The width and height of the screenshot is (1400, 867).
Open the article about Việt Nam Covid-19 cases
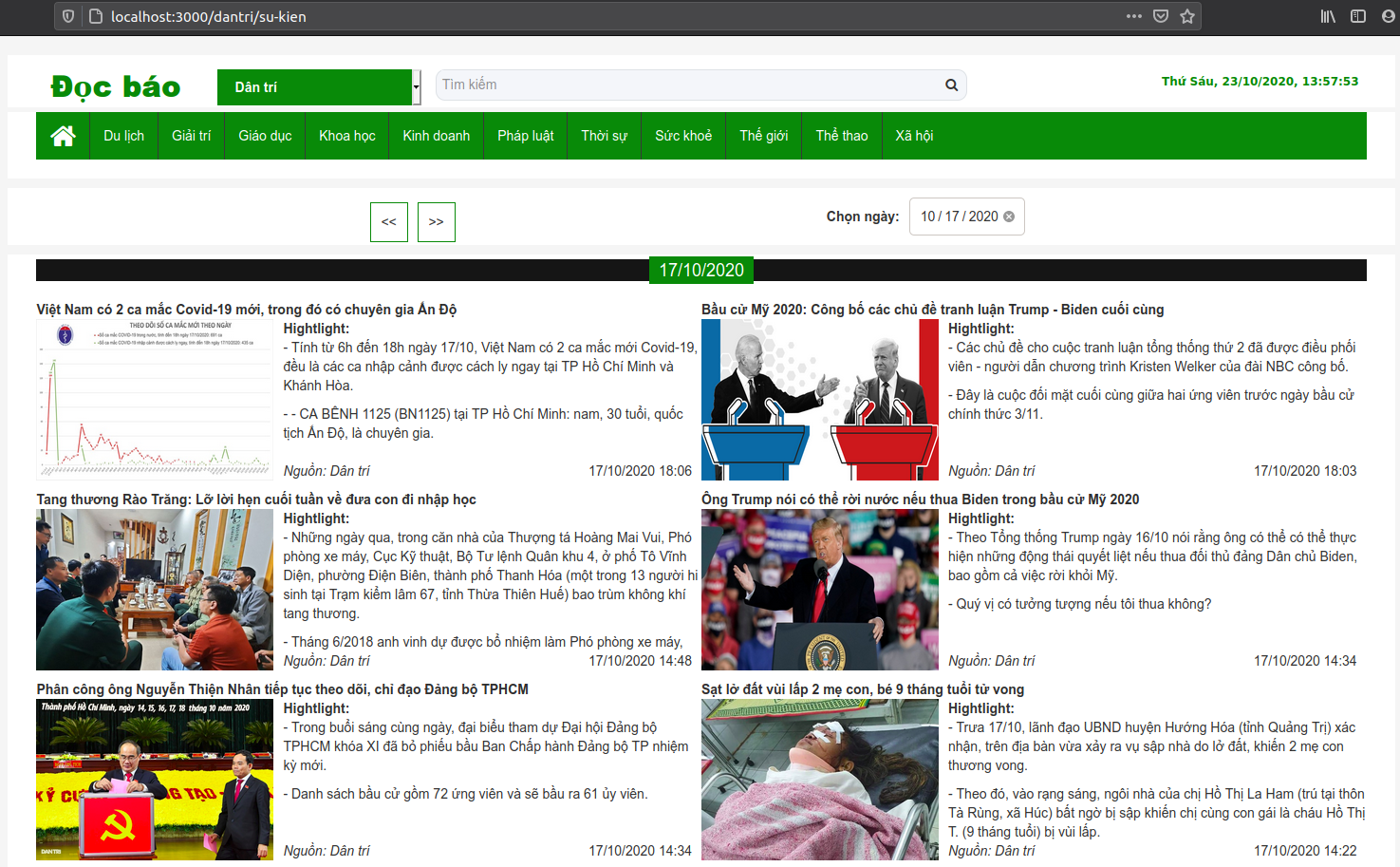point(247,310)
